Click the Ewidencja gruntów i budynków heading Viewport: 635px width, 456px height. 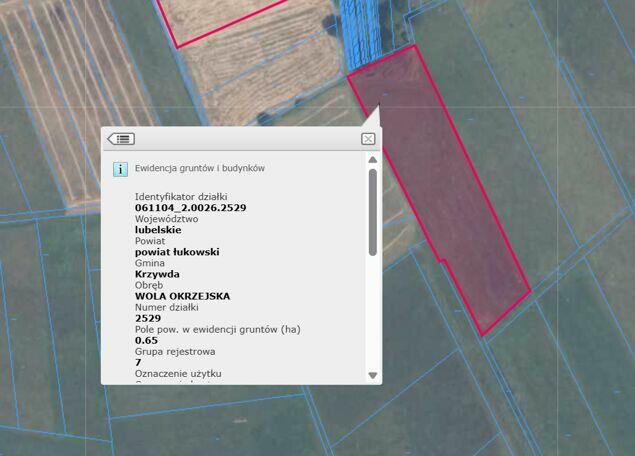[x=200, y=168]
